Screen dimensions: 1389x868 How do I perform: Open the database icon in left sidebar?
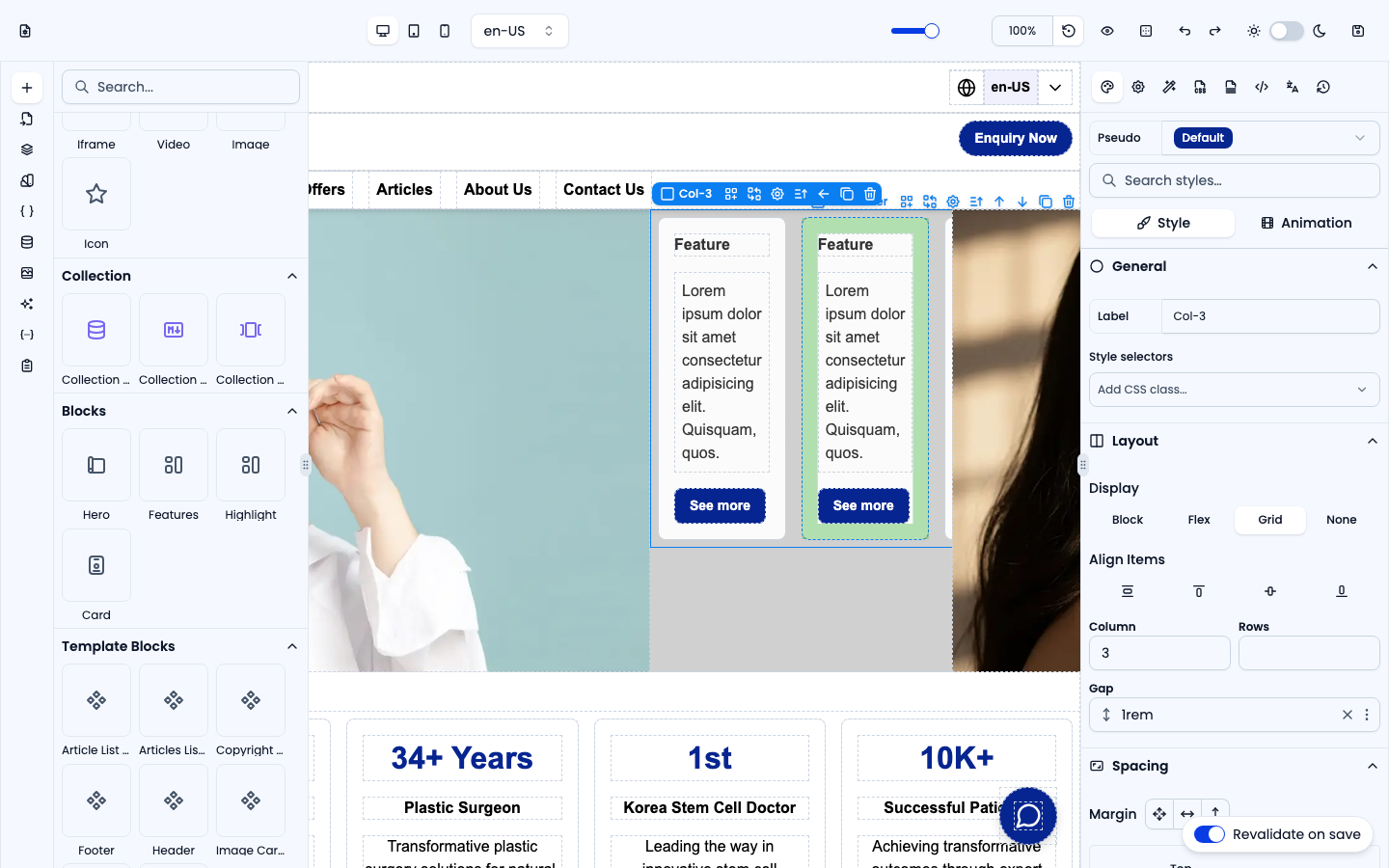27,242
